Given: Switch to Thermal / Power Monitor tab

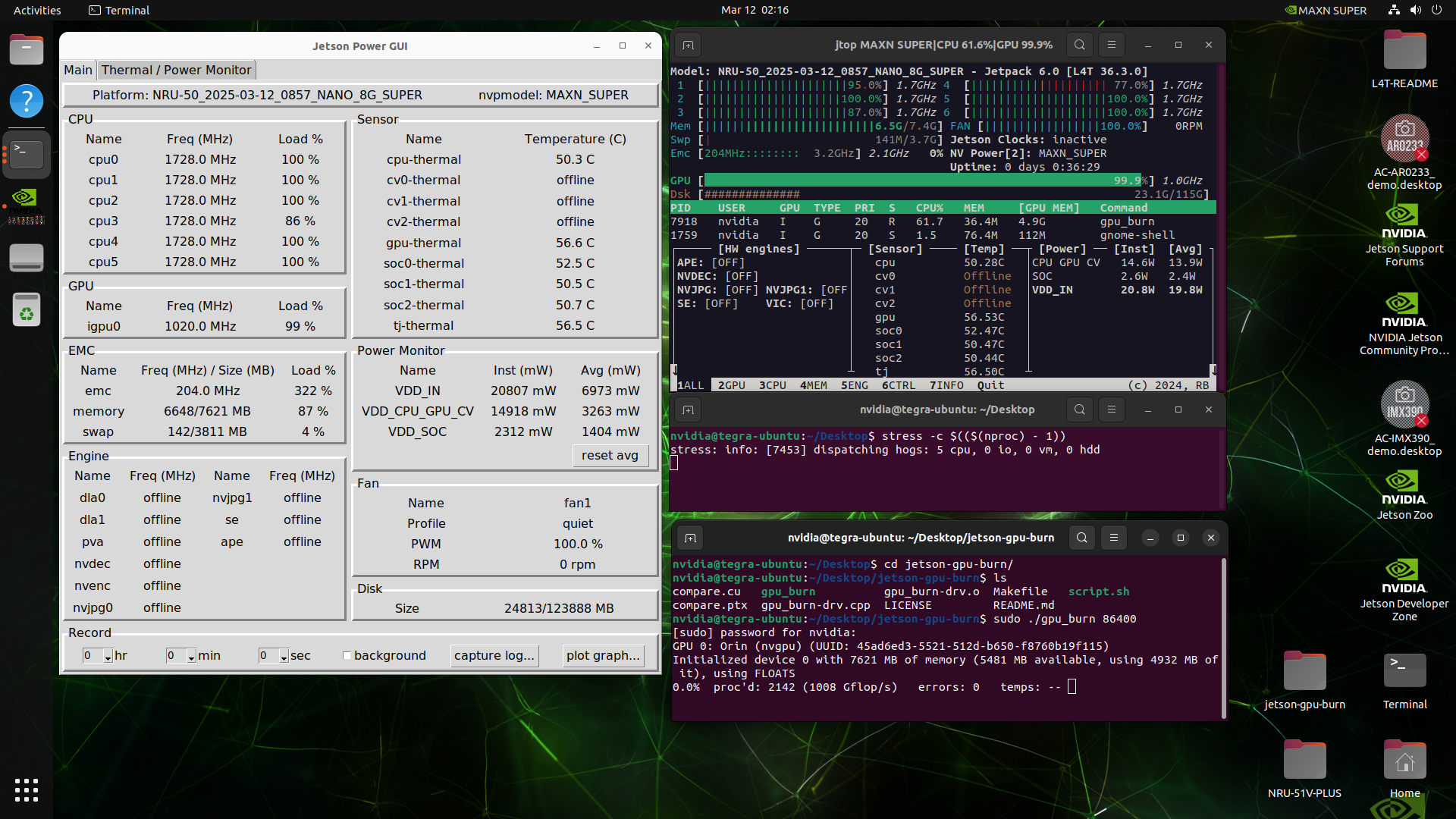Looking at the screenshot, I should pyautogui.click(x=176, y=70).
